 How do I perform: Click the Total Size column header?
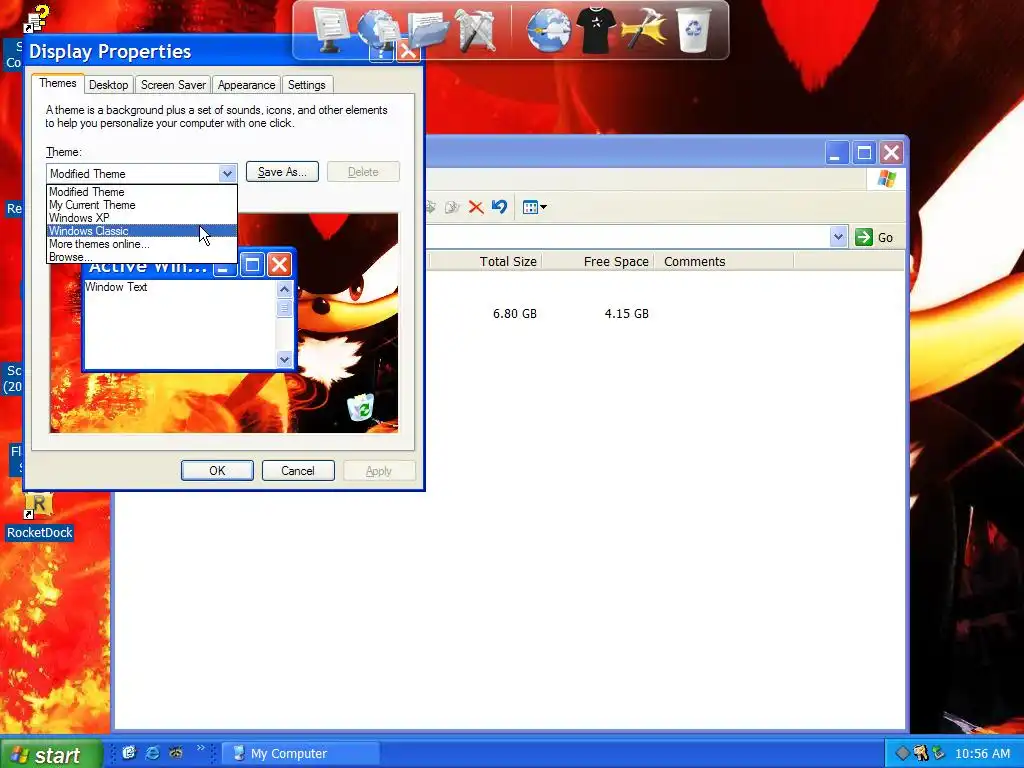point(485,261)
